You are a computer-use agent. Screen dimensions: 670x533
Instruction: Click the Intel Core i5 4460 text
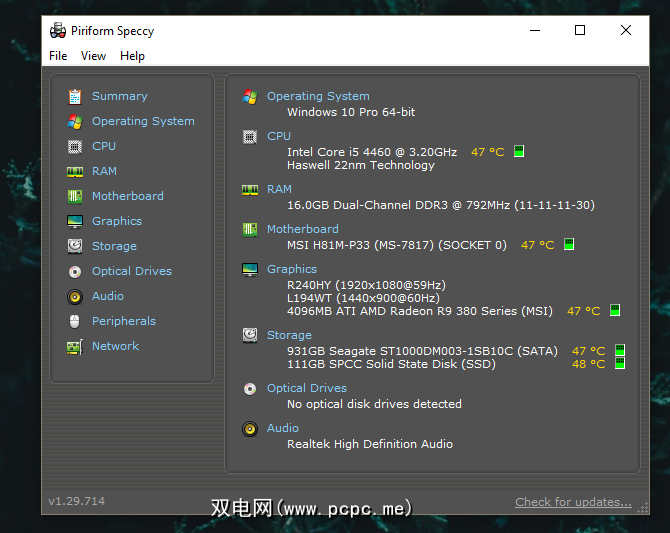[x=372, y=152]
